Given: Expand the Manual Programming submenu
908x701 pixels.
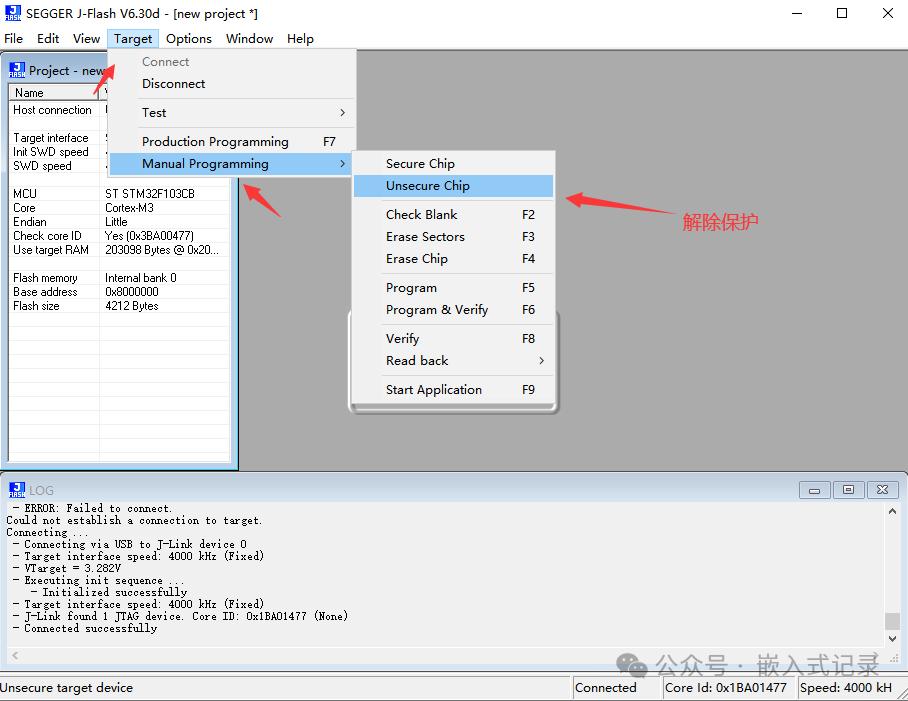Looking at the screenshot, I should click(x=230, y=164).
